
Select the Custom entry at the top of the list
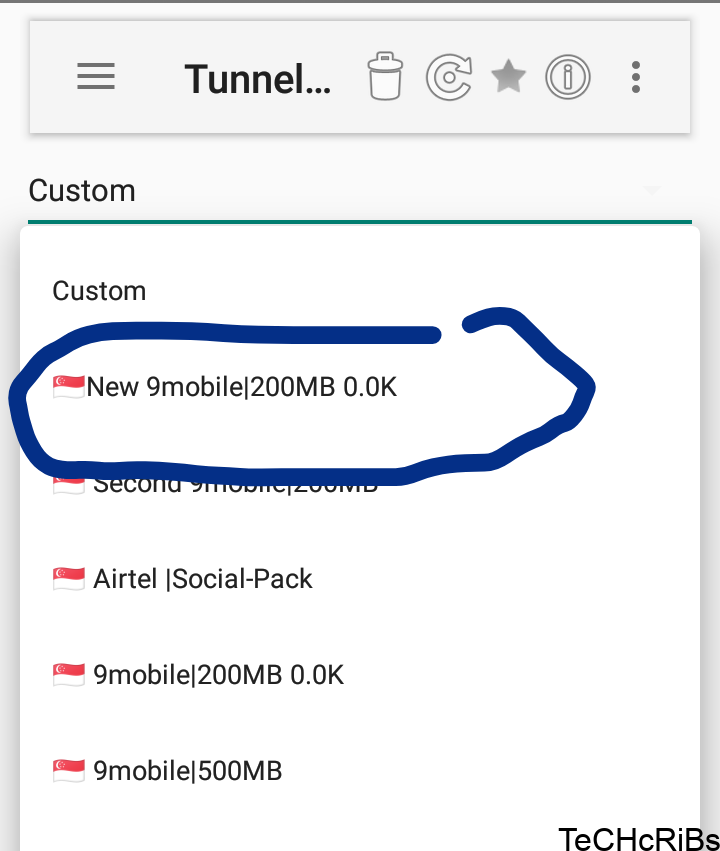(x=99, y=291)
